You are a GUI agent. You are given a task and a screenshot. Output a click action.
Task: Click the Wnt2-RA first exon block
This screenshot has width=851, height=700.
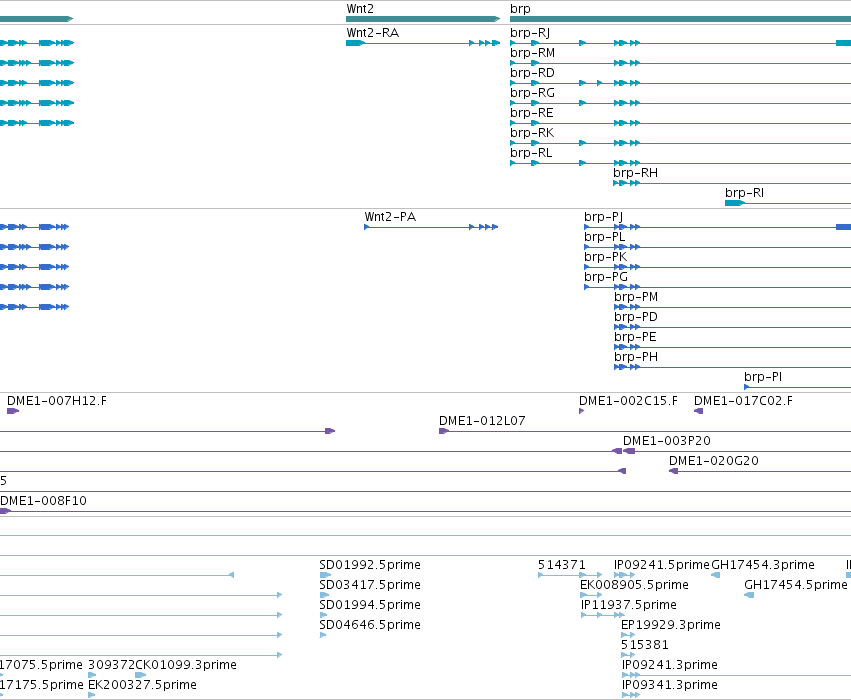(355, 43)
